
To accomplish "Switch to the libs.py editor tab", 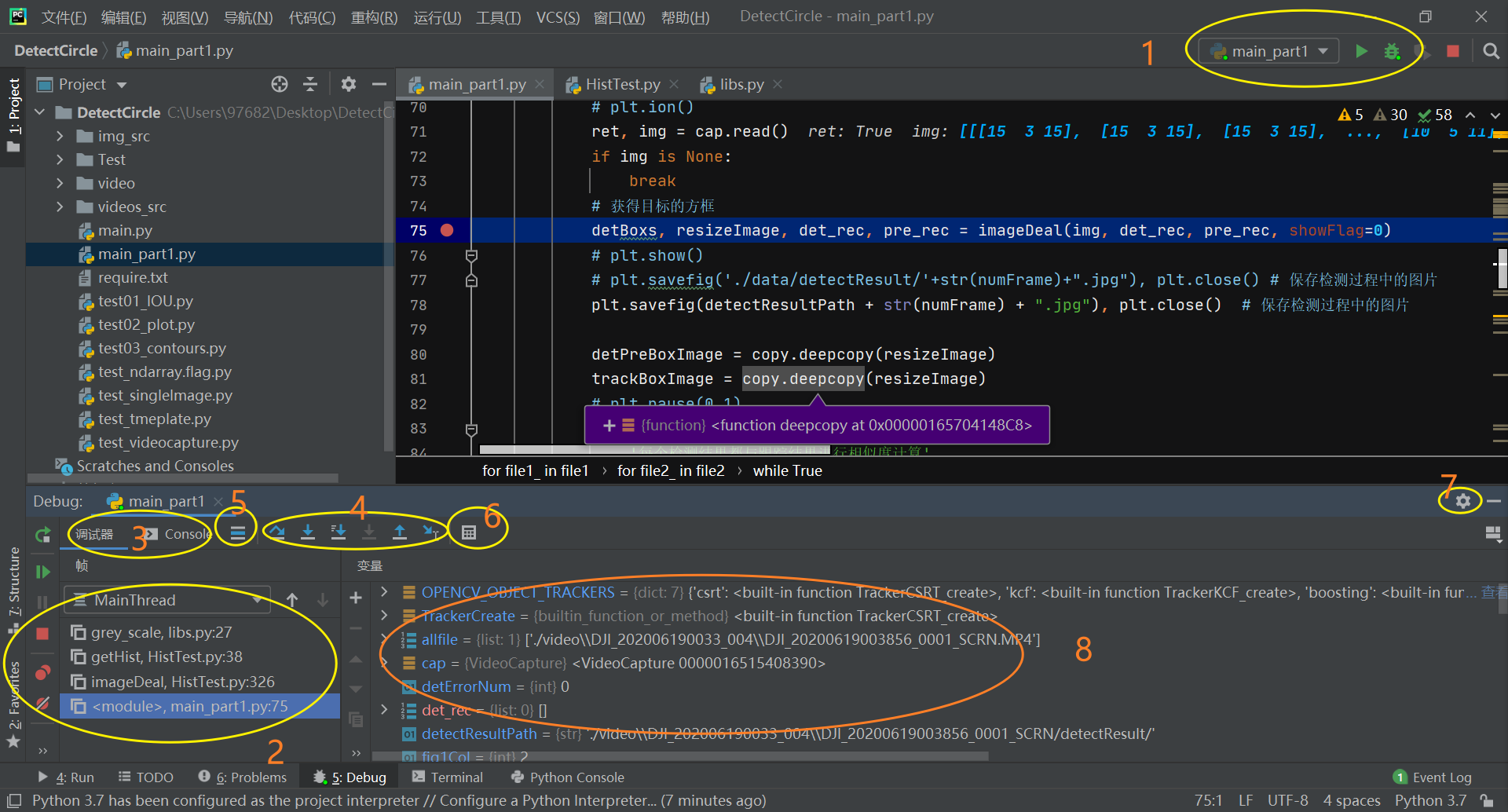I will click(x=741, y=84).
